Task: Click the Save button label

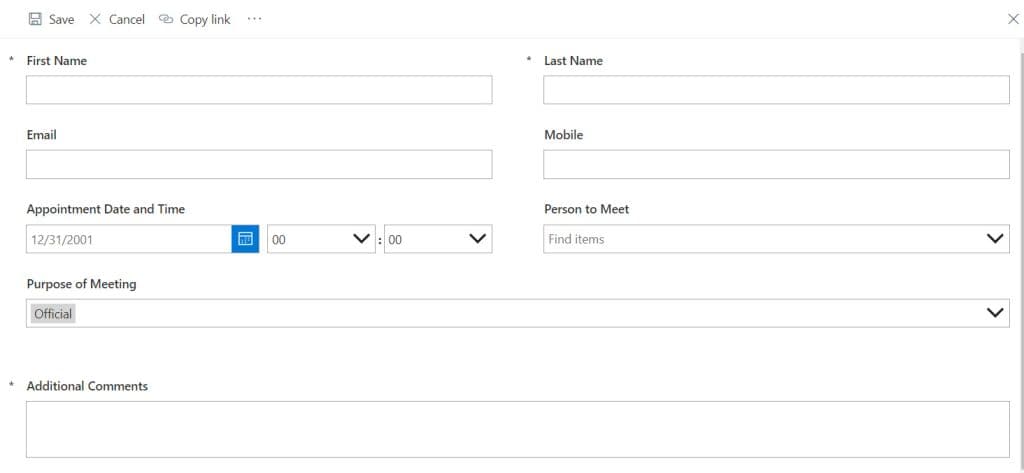Action: (61, 20)
